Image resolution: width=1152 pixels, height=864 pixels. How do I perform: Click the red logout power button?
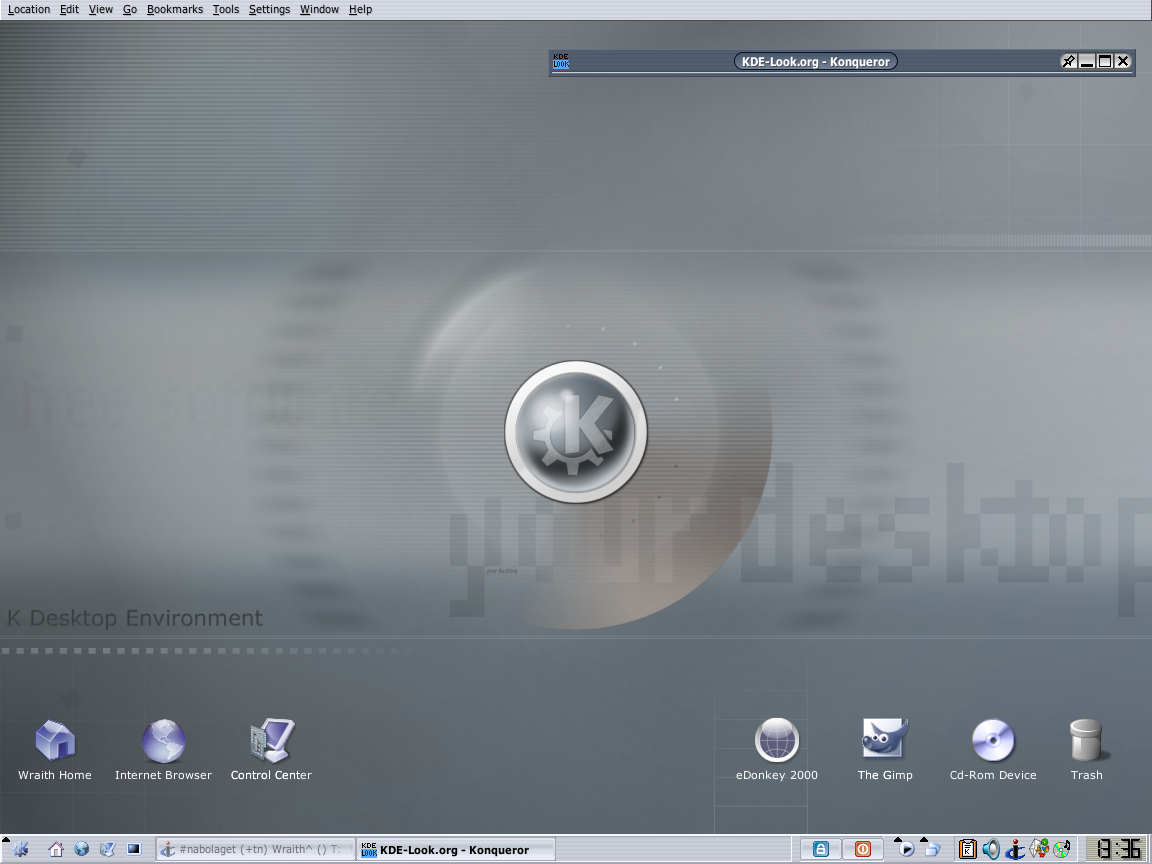863,849
